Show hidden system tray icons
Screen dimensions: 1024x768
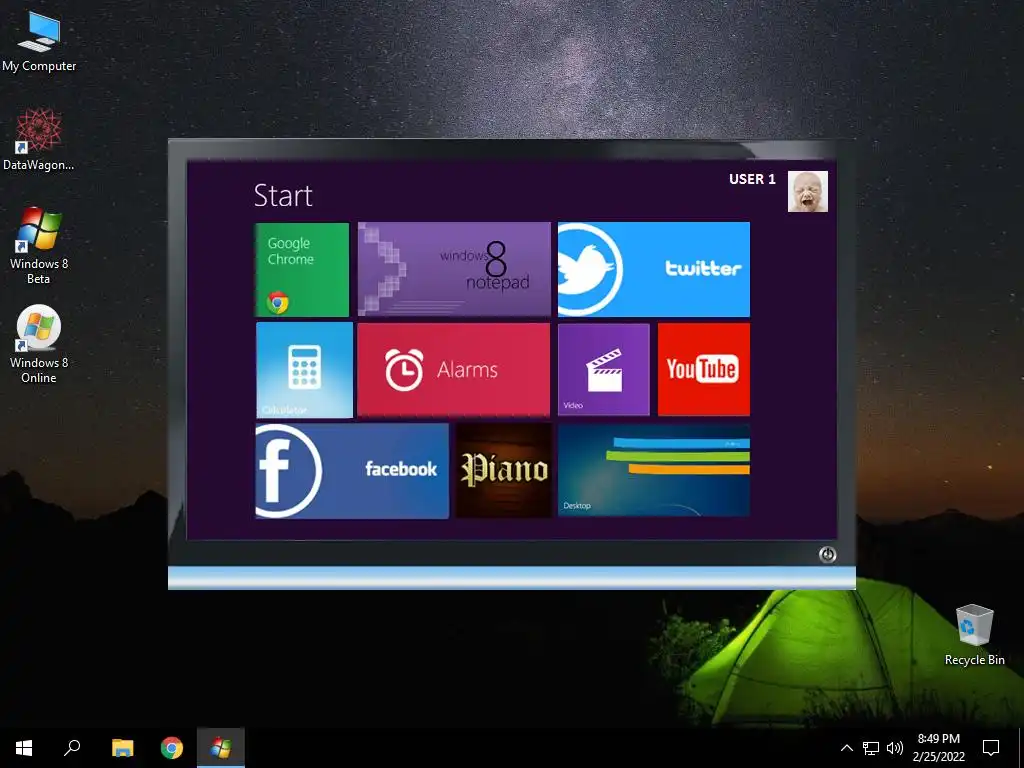pos(846,748)
